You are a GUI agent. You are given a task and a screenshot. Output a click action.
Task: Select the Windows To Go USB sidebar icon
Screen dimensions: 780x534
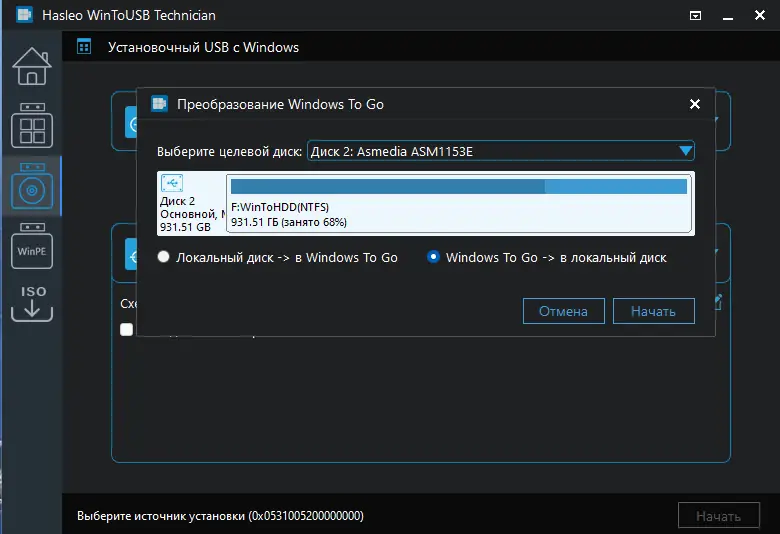point(32,125)
